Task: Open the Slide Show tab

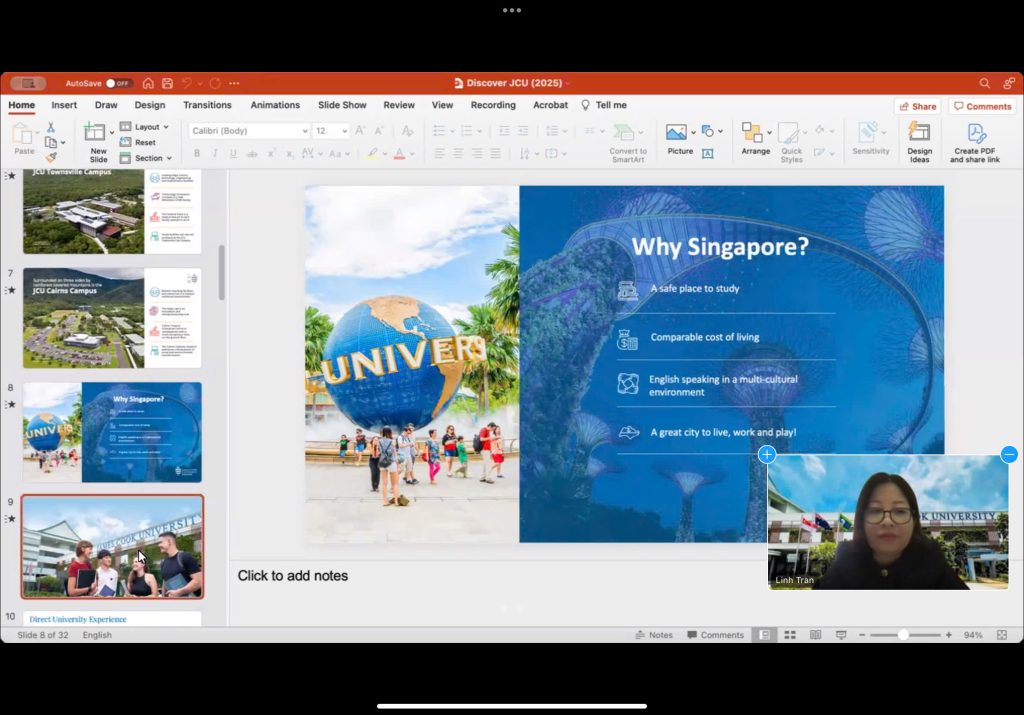Action: [x=342, y=105]
